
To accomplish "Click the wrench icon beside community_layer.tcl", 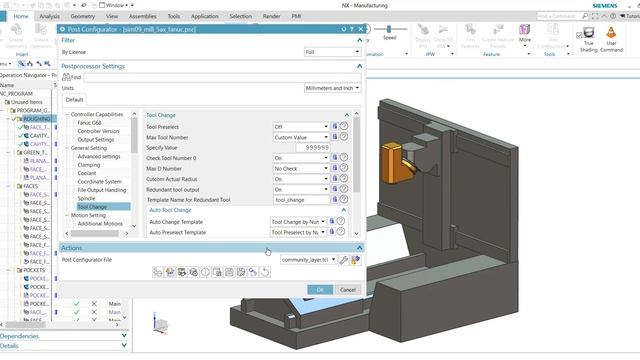I will click(x=344, y=260).
